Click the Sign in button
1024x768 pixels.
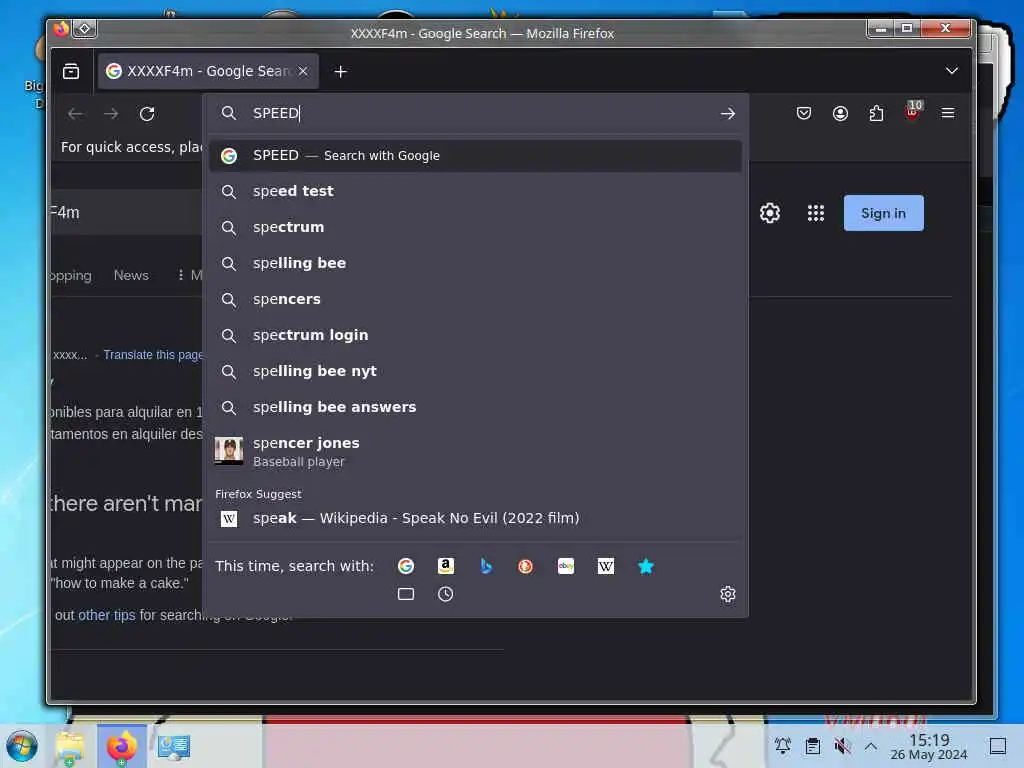tap(884, 213)
